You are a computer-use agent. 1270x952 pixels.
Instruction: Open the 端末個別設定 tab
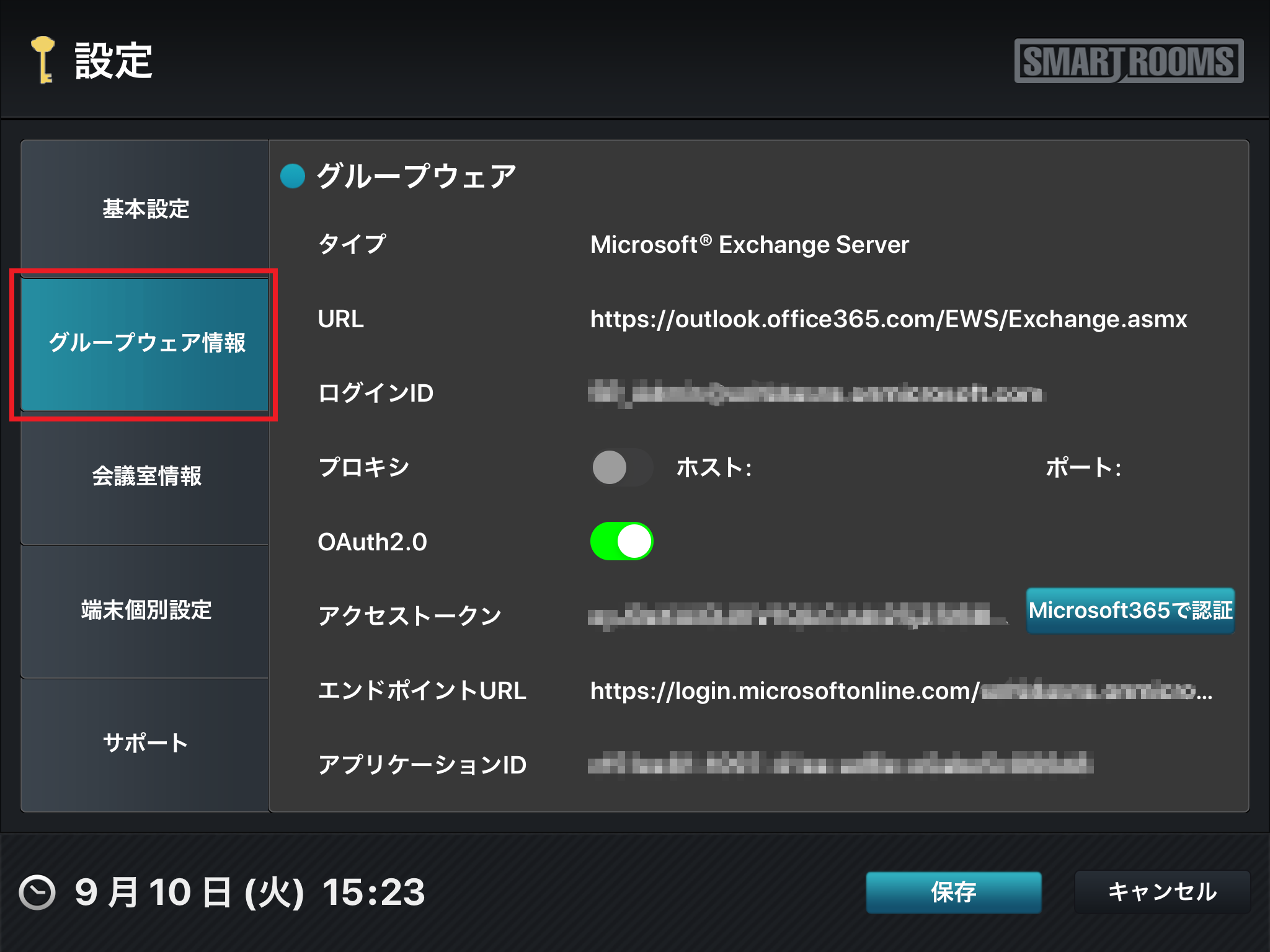click(x=145, y=610)
